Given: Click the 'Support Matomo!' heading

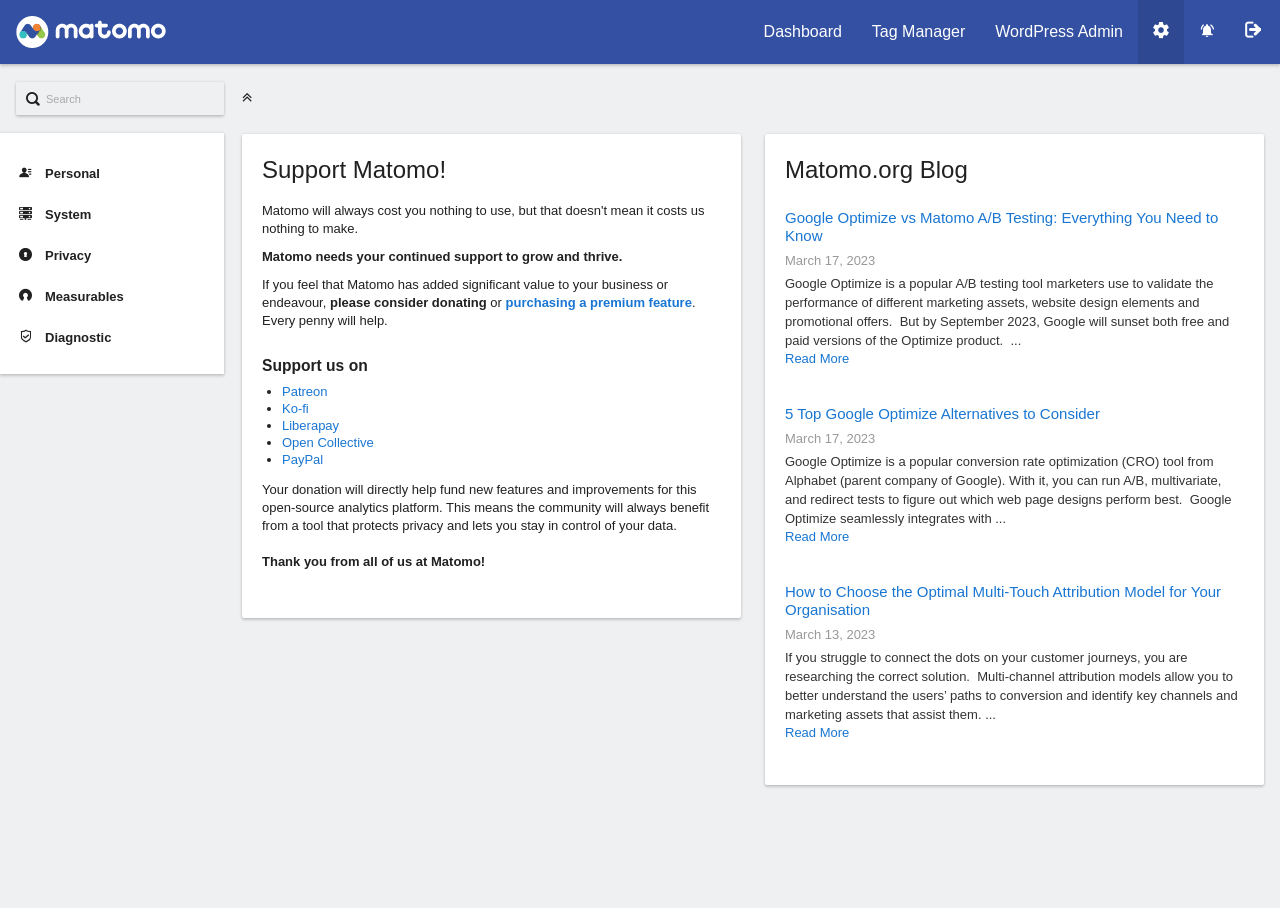Looking at the screenshot, I should point(354,170).
